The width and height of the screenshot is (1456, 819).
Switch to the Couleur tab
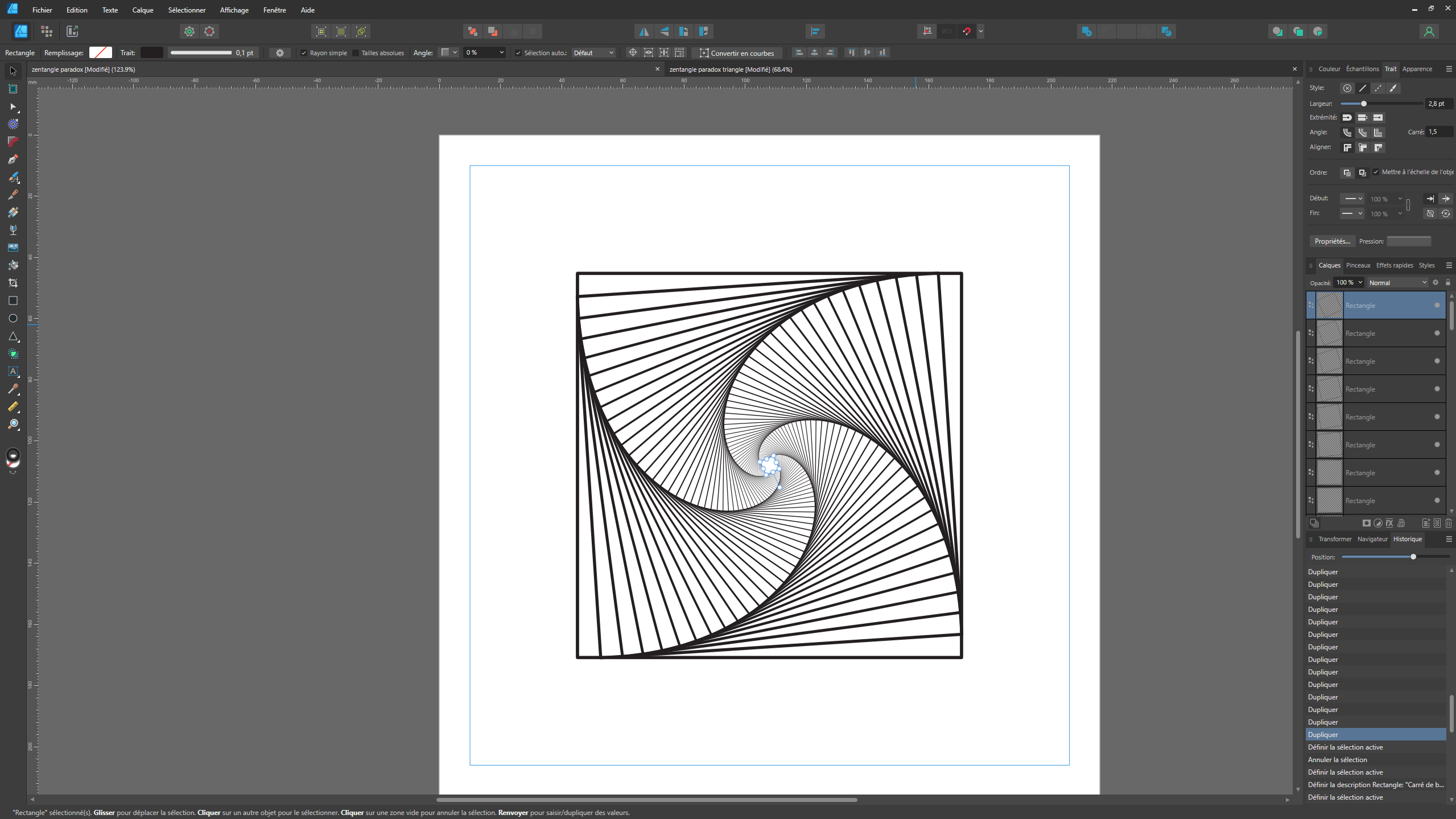tap(1329, 69)
